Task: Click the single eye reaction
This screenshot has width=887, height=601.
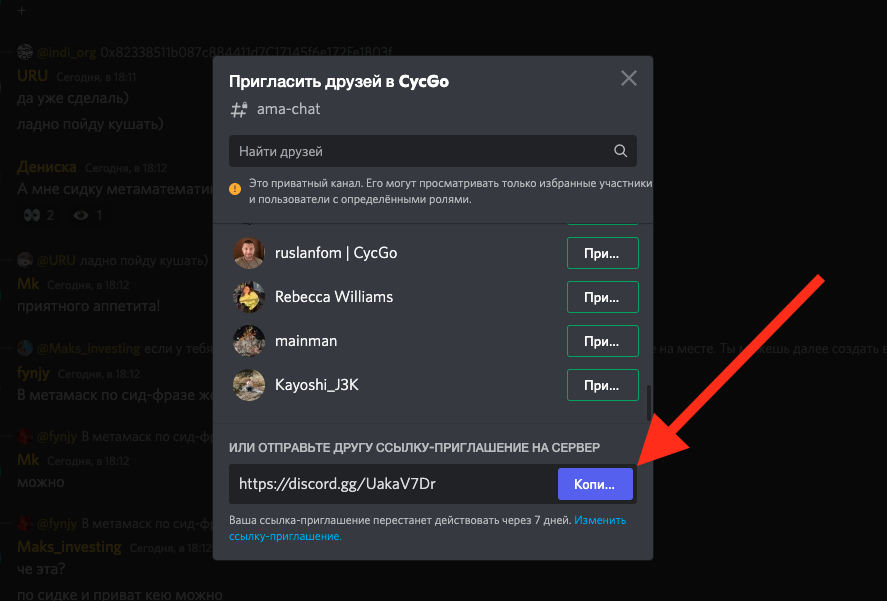Action: [88, 215]
